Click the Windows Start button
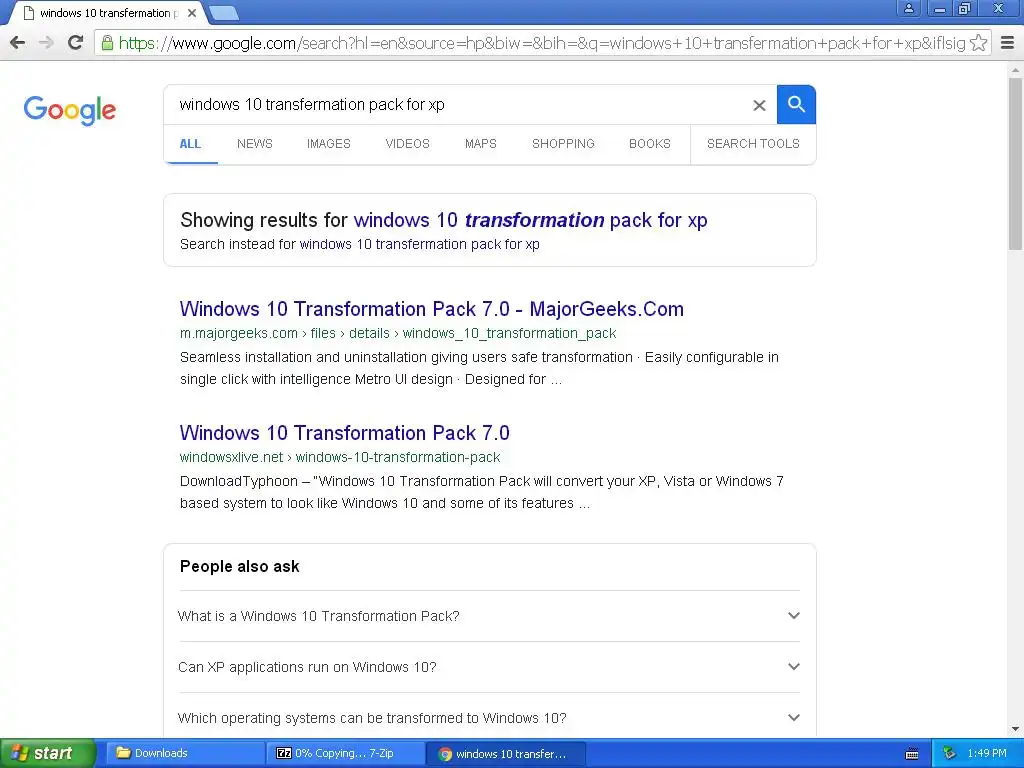This screenshot has width=1024, height=768. [x=47, y=753]
